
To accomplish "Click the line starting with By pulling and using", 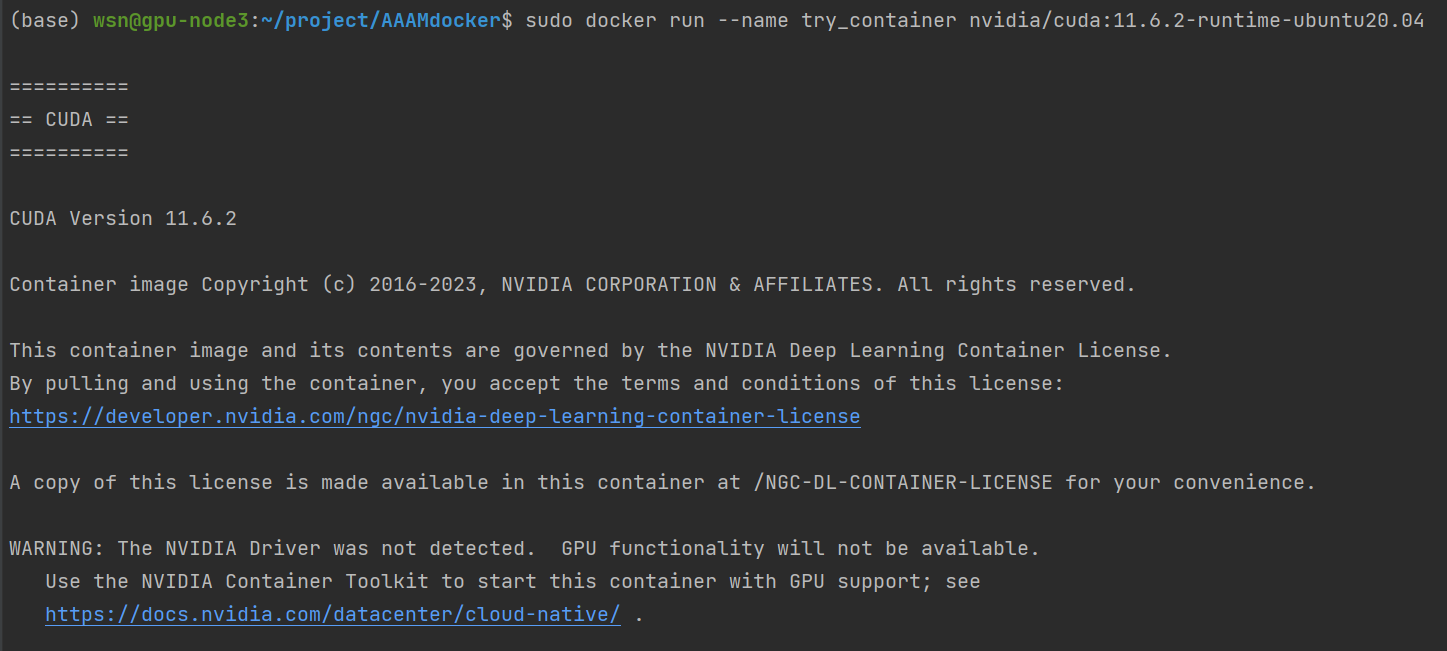I will pyautogui.click(x=536, y=383).
